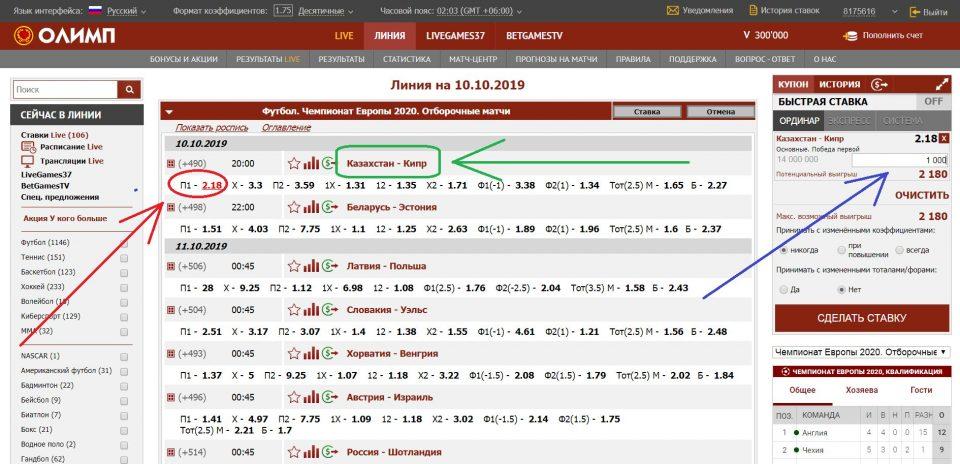Switch to the LIVE tab in the top menu
This screenshot has height=464, width=960.
pyautogui.click(x=344, y=35)
